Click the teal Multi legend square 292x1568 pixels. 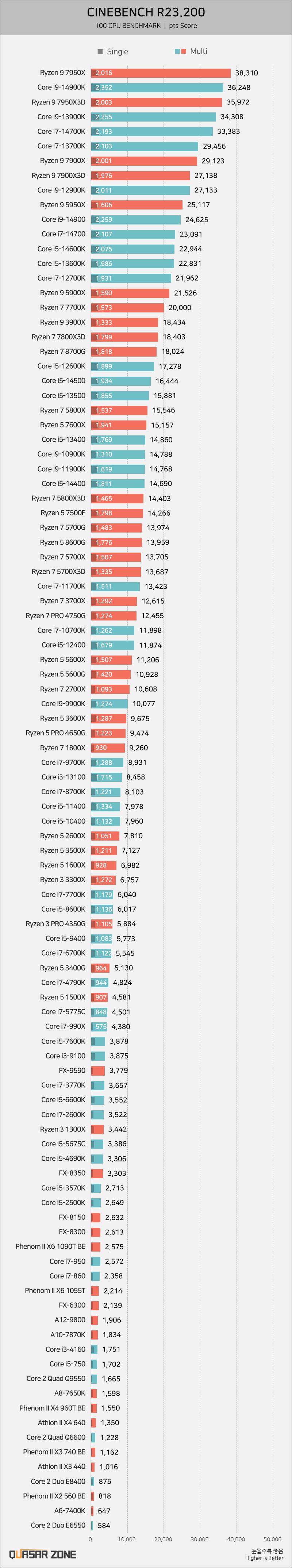(x=177, y=52)
